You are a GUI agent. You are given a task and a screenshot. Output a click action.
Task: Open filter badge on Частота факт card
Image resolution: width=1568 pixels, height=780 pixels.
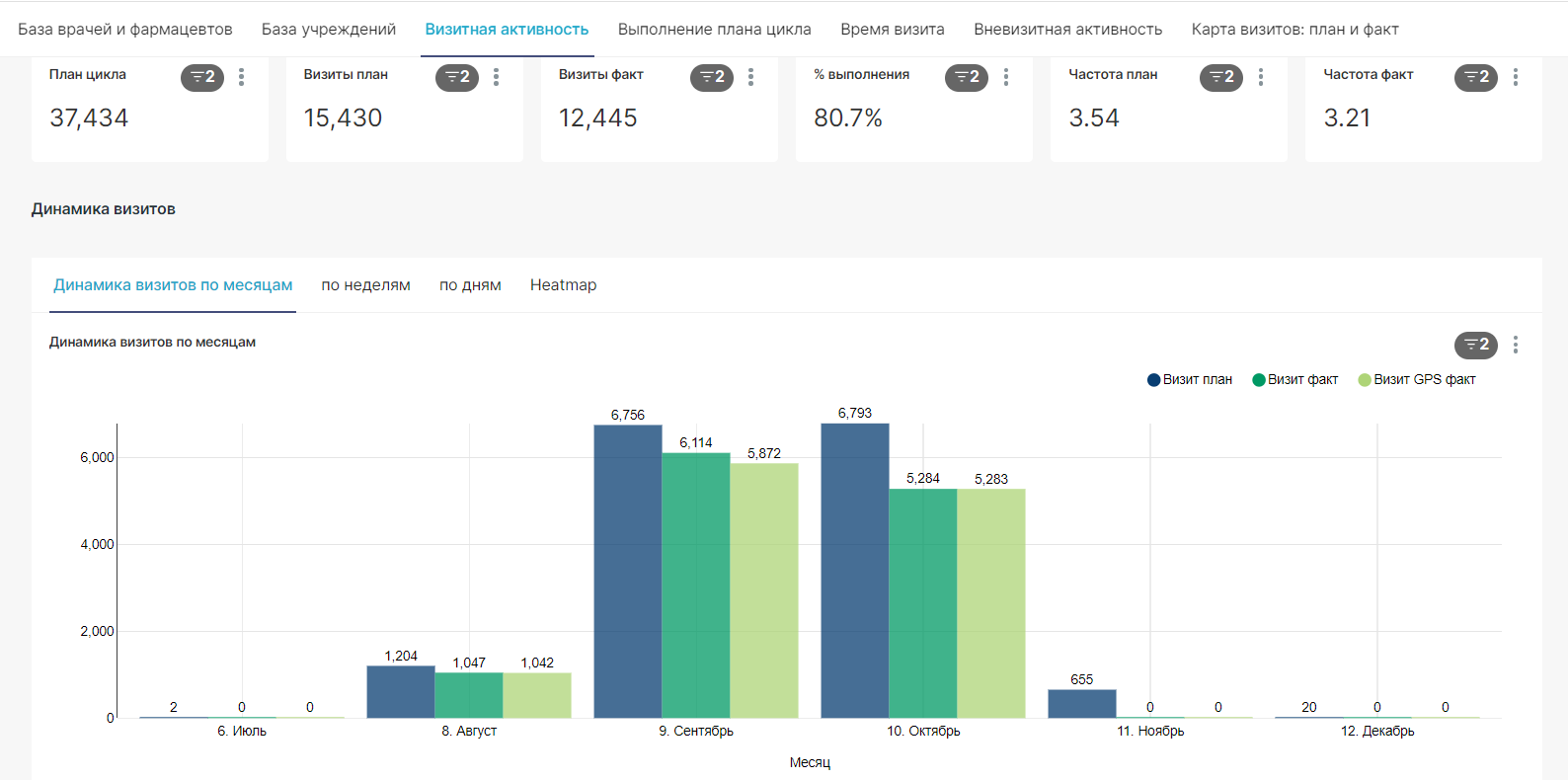pyautogui.click(x=1476, y=77)
